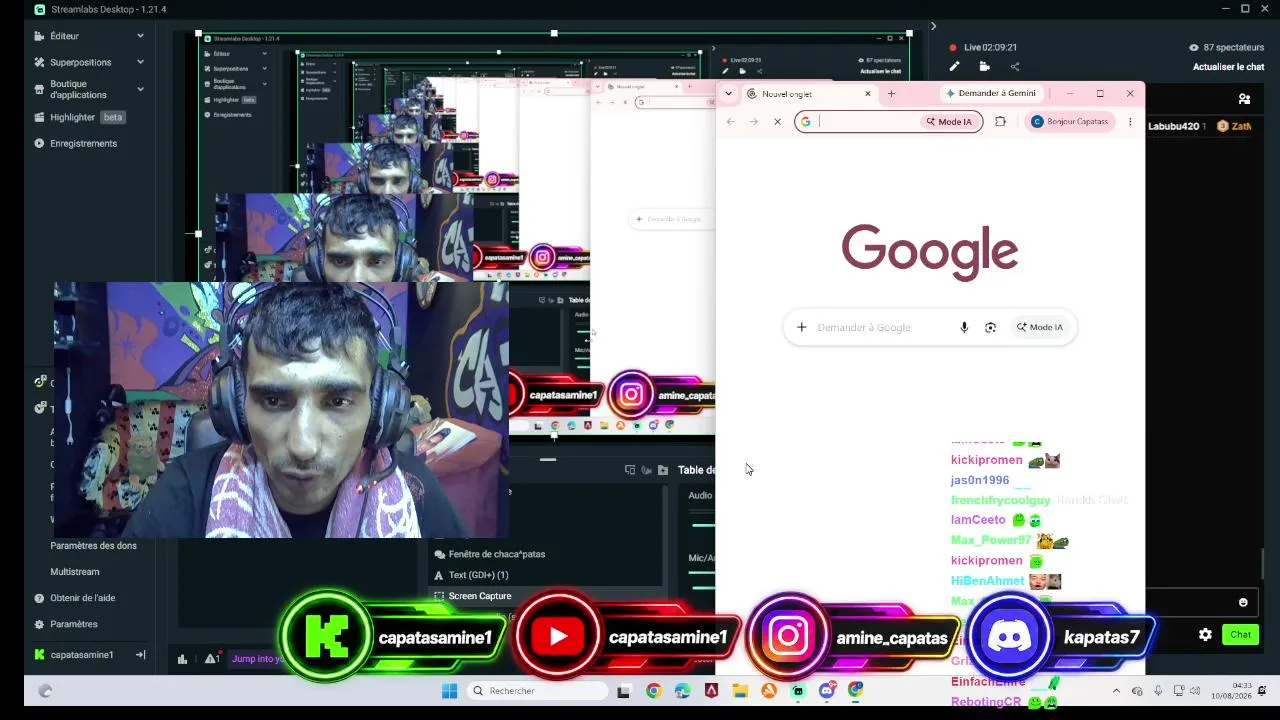Start Google voice search microphone

click(x=964, y=327)
